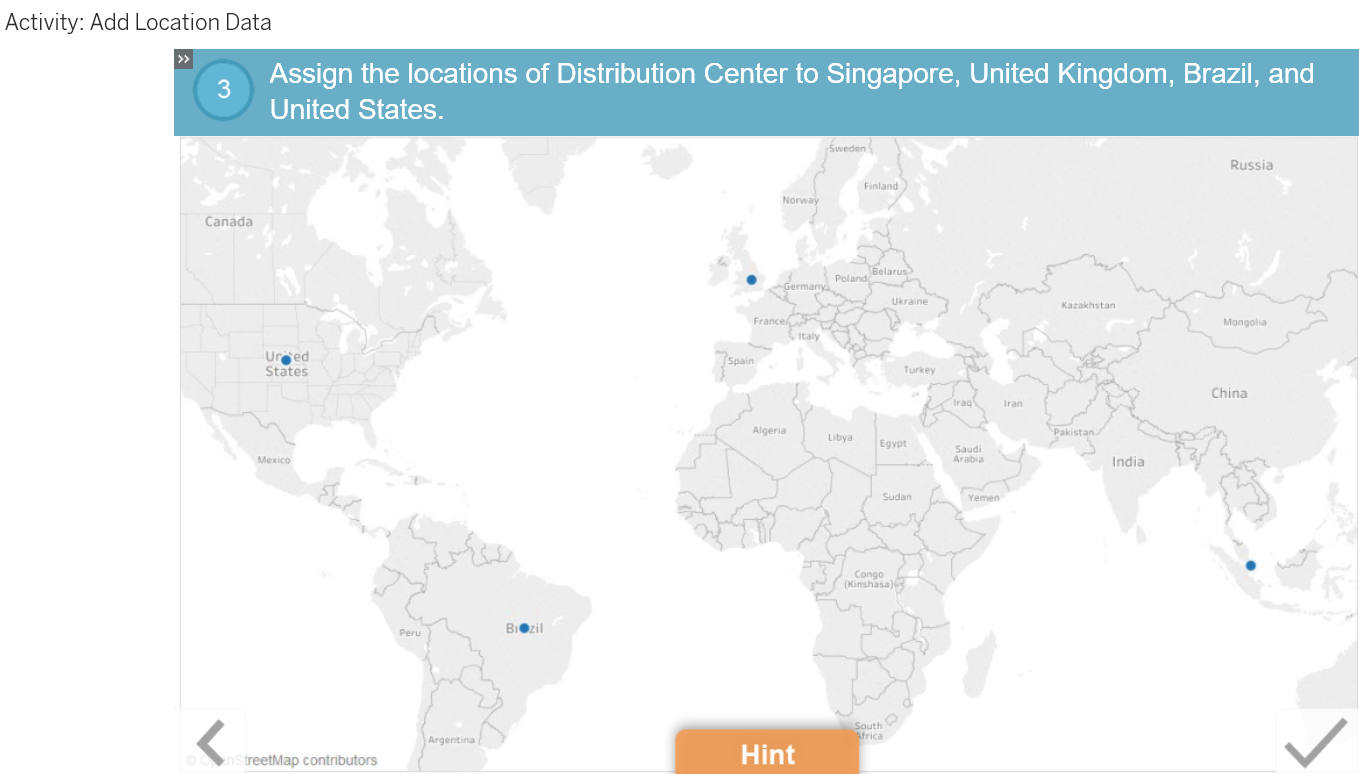Click the Sudan map label

pos(897,497)
